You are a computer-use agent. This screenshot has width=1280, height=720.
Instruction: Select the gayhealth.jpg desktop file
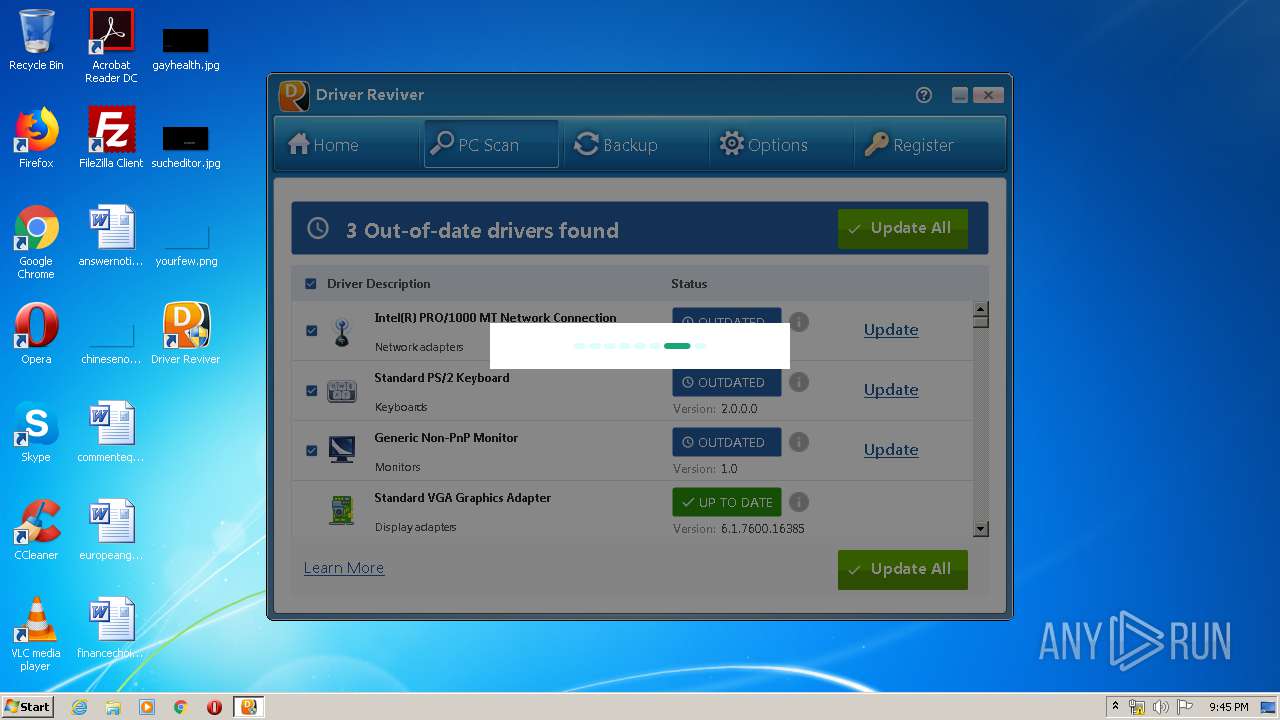point(186,48)
